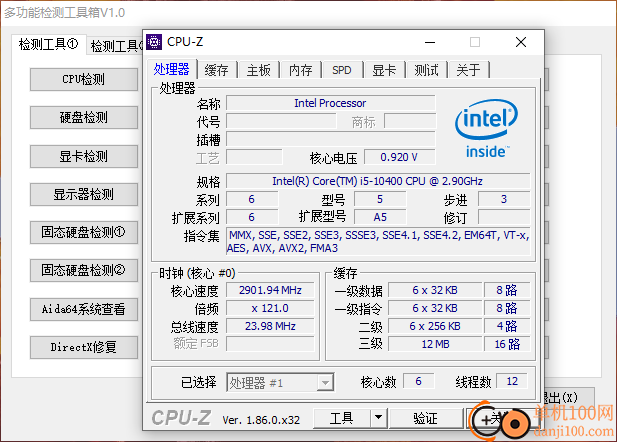Open the 工具 dropdown arrow
The image size is (617, 442).
379,418
